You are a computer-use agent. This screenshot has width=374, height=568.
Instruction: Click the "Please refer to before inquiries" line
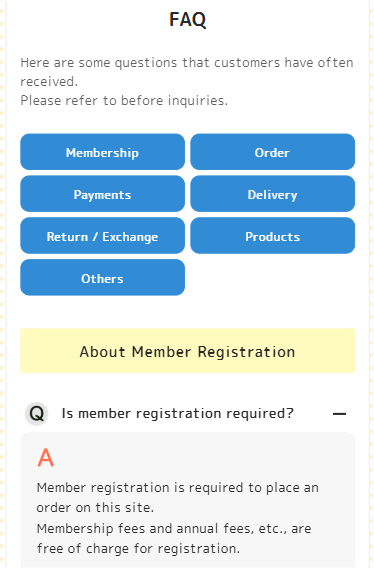pos(124,100)
